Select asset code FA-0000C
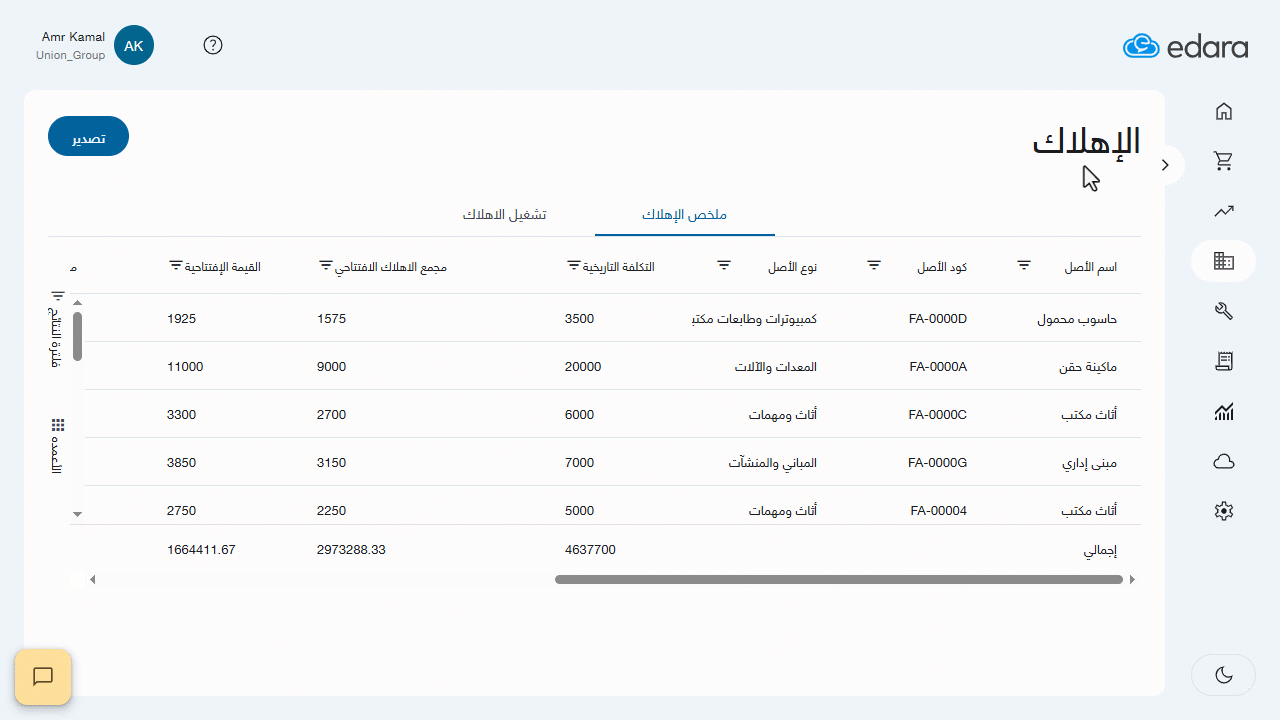Viewport: 1280px width, 720px height. pyautogui.click(x=938, y=415)
